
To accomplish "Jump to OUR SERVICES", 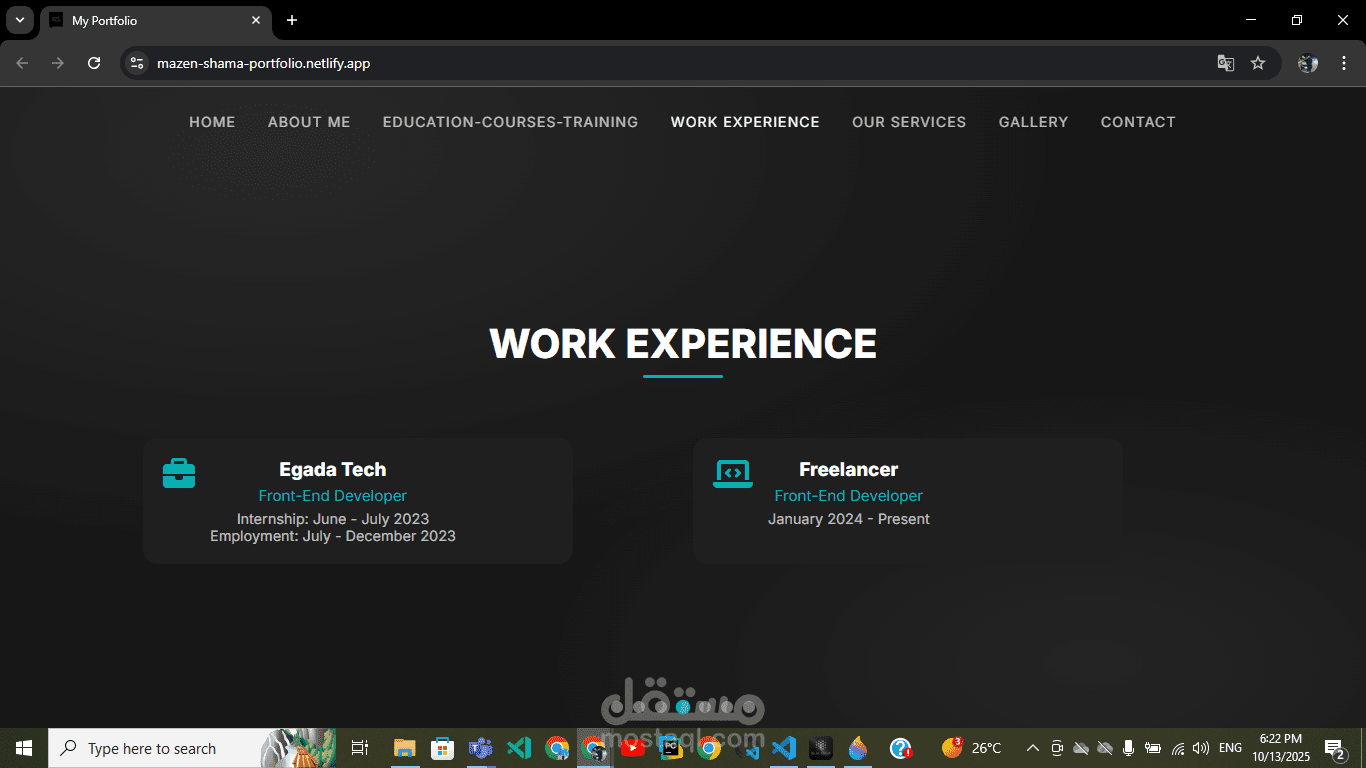I will tap(909, 122).
